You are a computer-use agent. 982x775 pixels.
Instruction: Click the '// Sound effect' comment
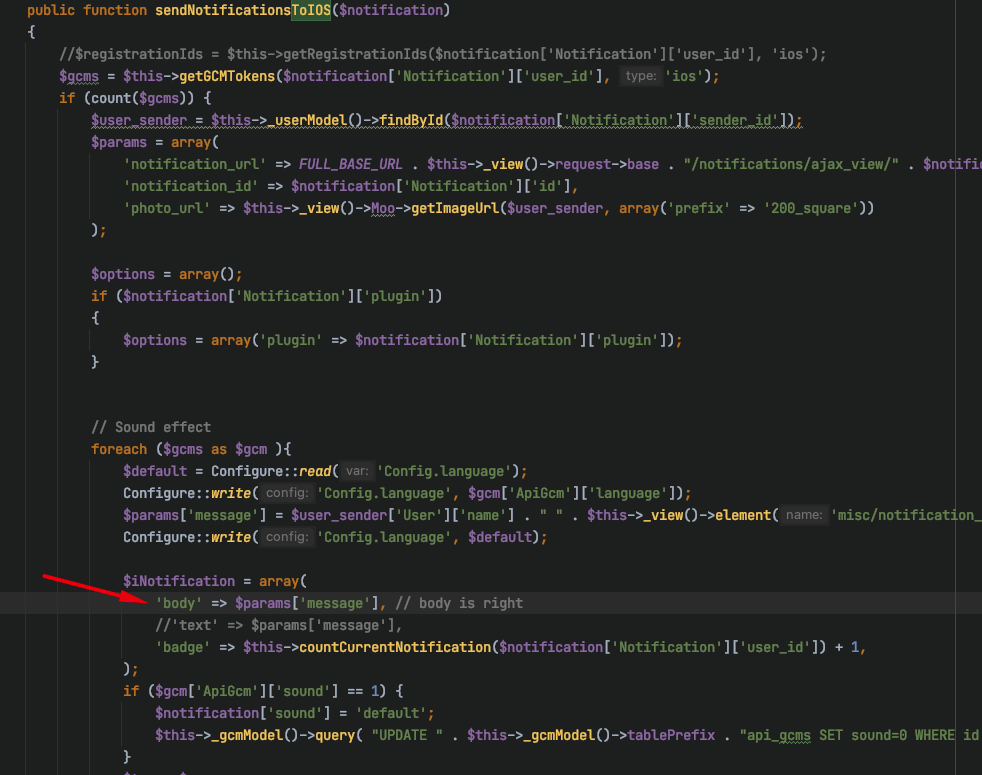click(x=151, y=427)
